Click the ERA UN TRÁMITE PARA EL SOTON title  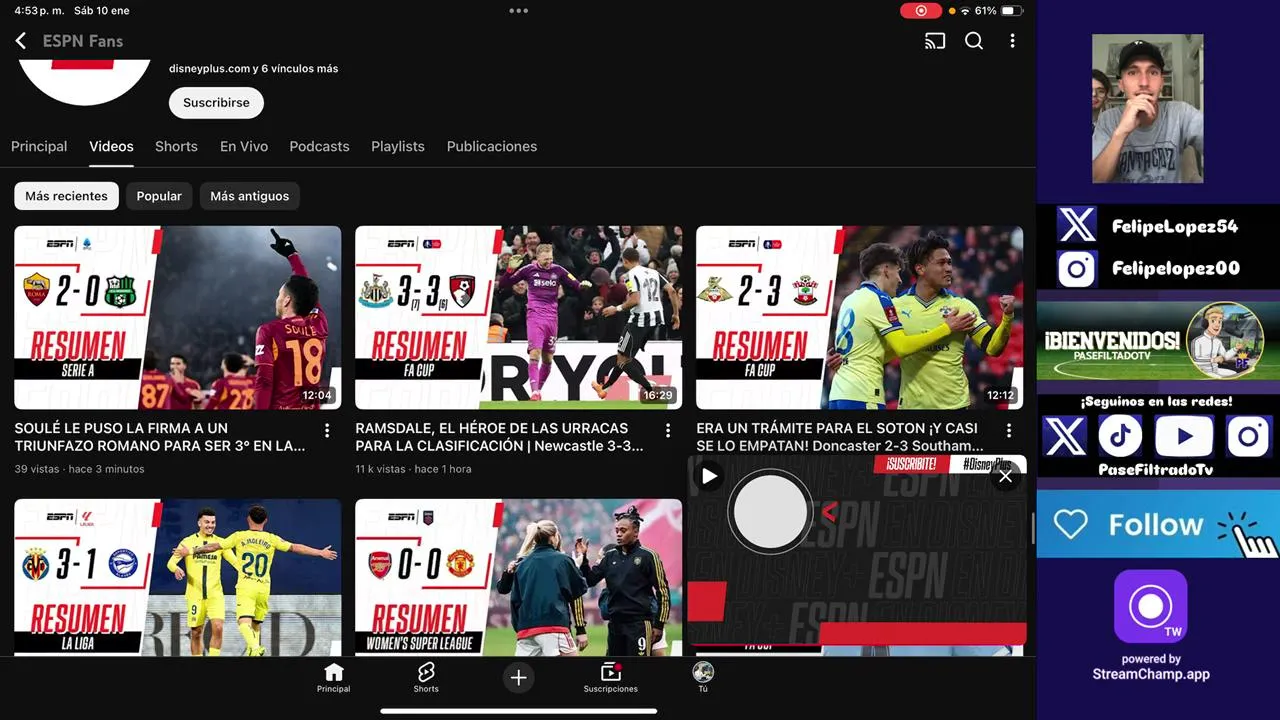[840, 437]
